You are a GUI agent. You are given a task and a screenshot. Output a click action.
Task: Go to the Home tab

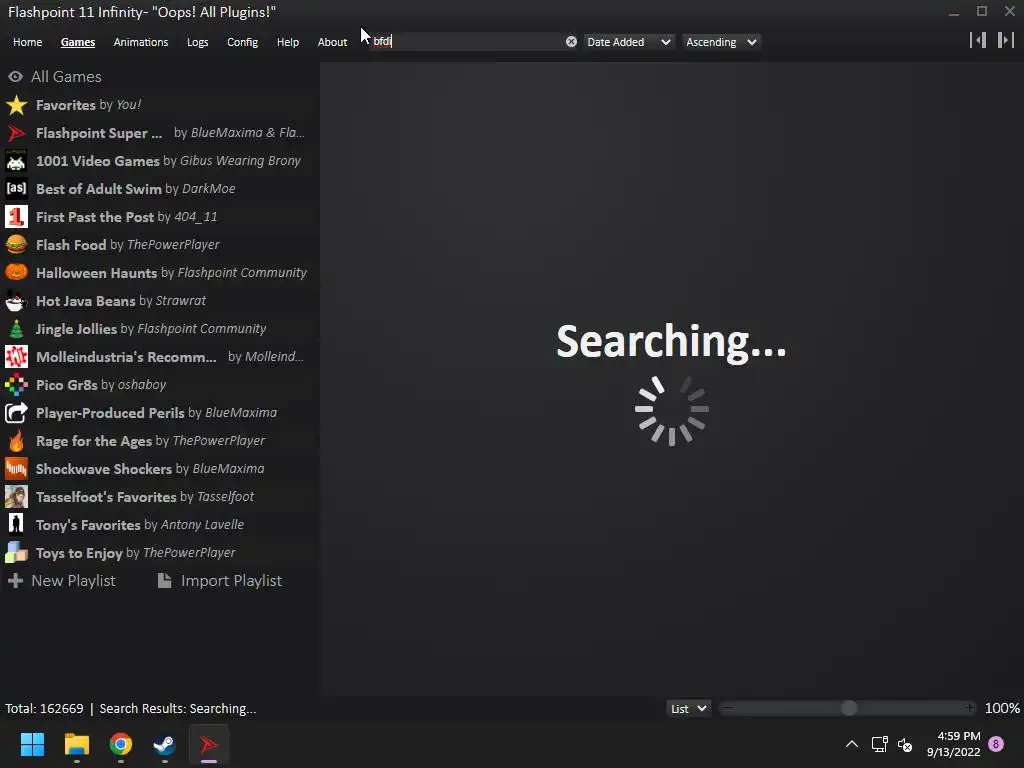[27, 42]
